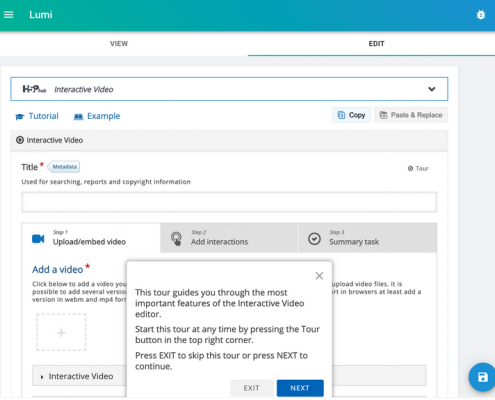Select the Step 1 Upload/embed video tab
Viewport: 495px width, 400px height.
coord(91,238)
